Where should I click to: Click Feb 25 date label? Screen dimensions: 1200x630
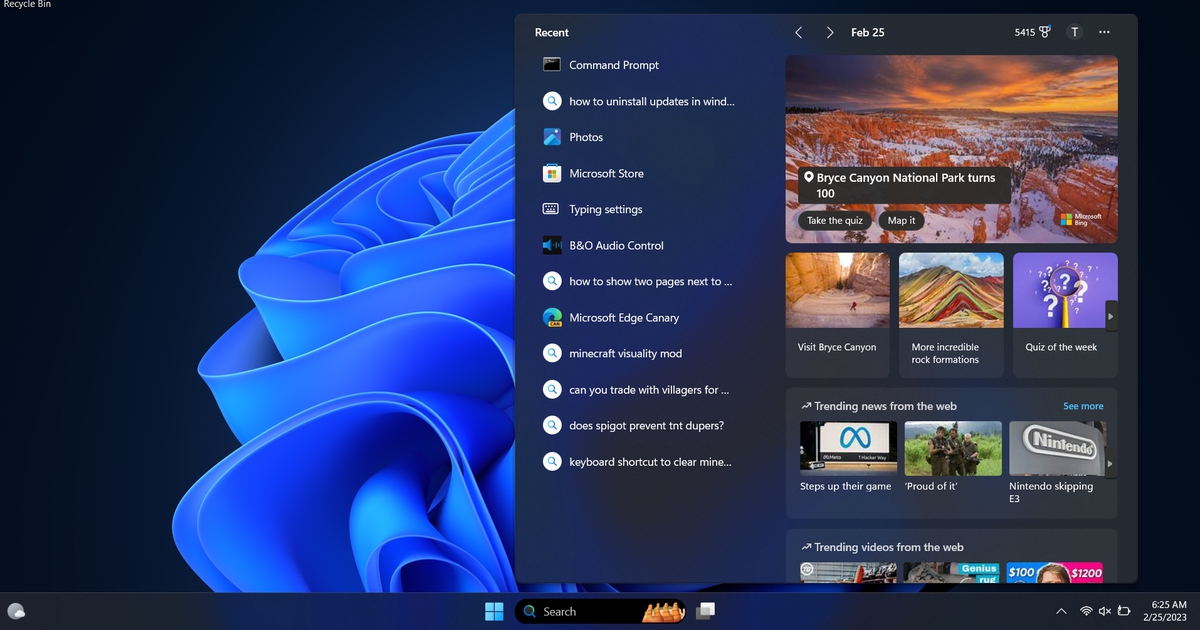click(867, 32)
